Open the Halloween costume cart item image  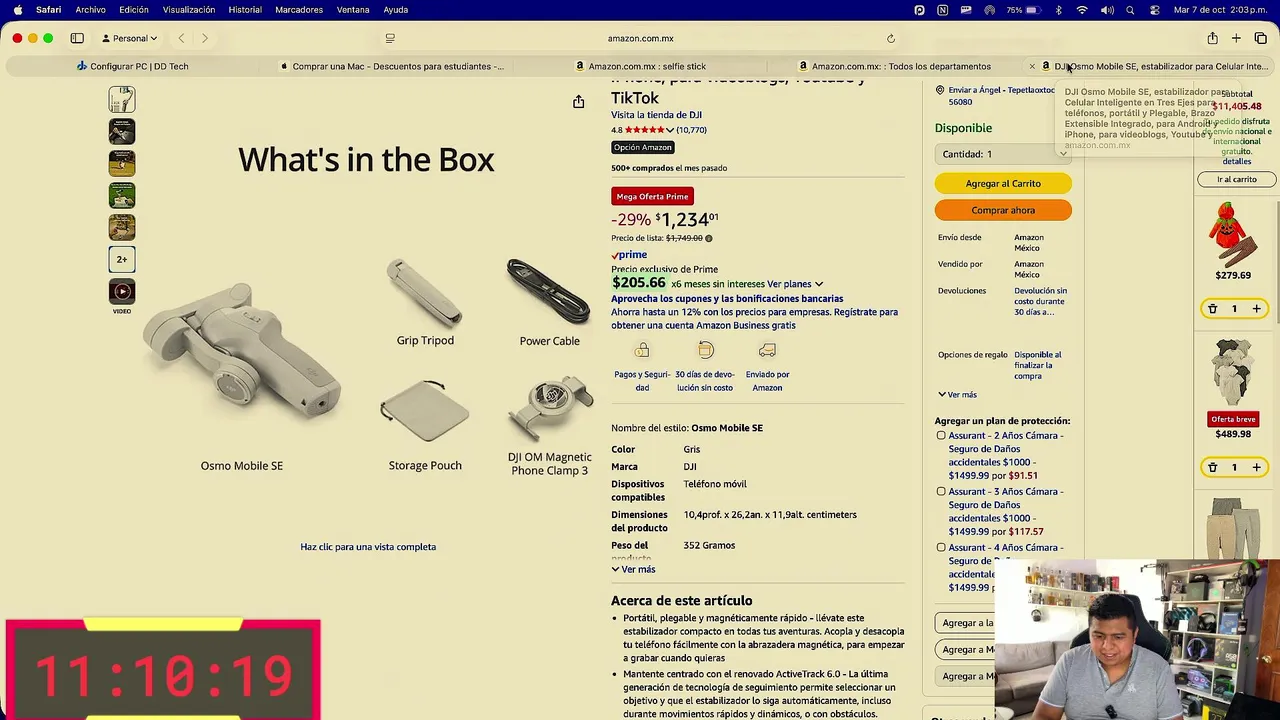(1233, 234)
